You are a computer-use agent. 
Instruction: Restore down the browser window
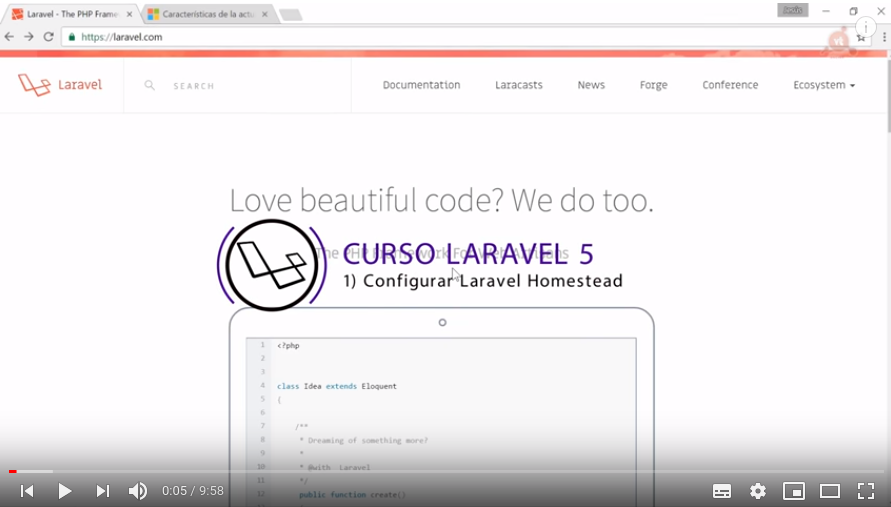(x=853, y=11)
